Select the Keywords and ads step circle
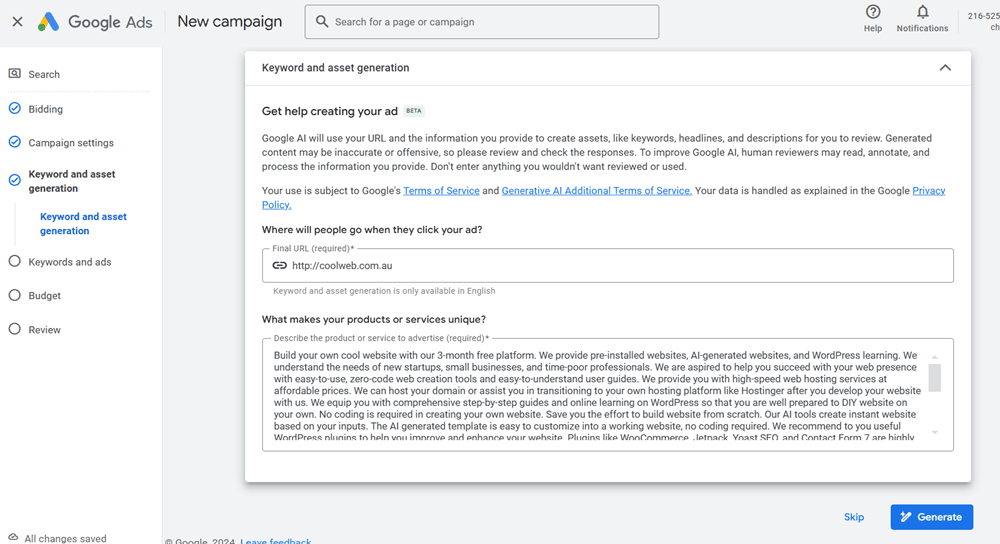The image size is (1000, 544). point(14,262)
